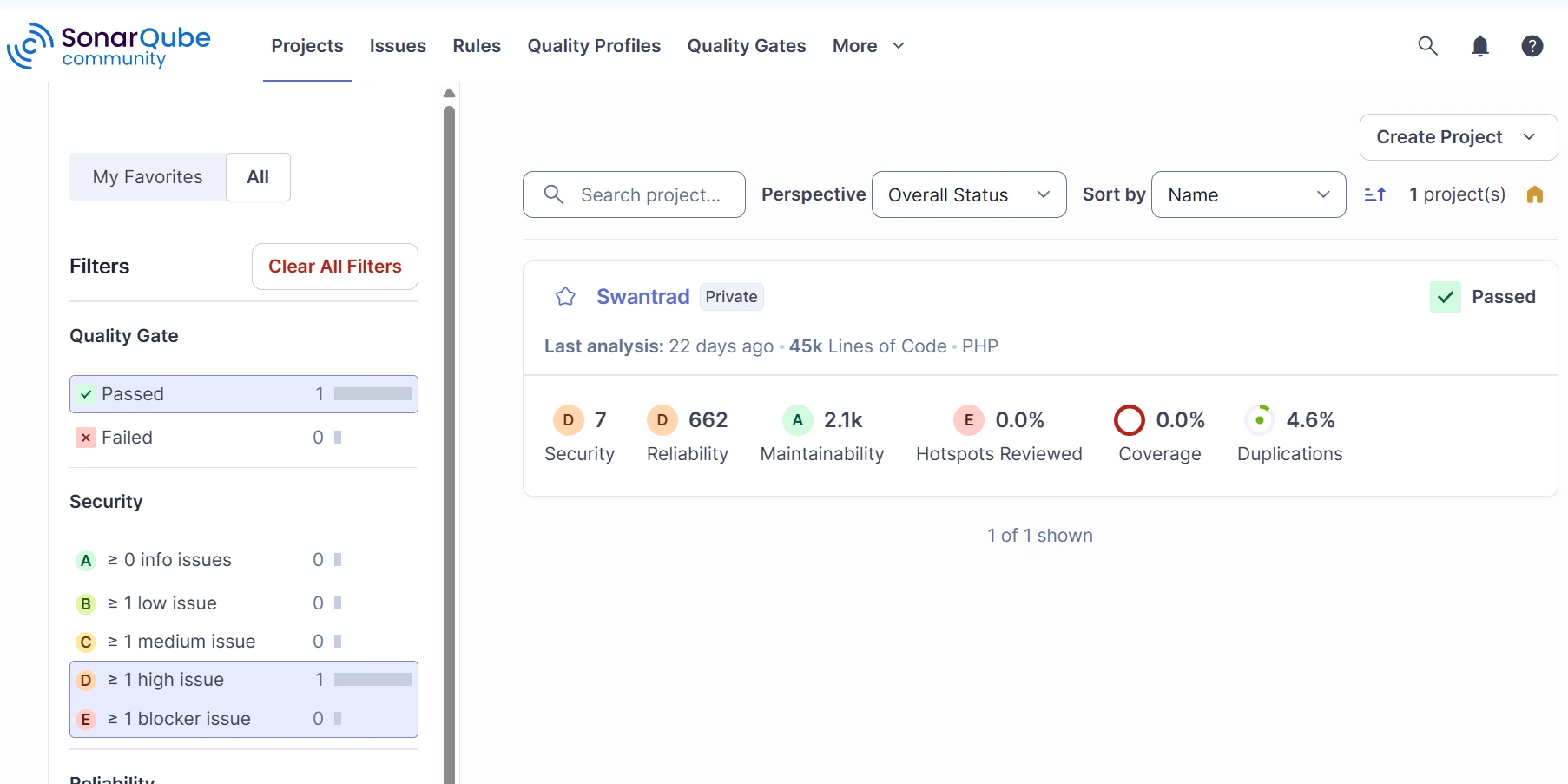Expand the More navigation menu

click(x=866, y=46)
